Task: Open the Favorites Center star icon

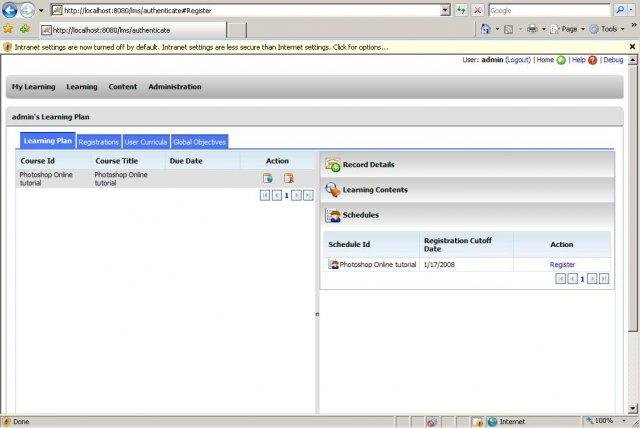Action: 8,29
